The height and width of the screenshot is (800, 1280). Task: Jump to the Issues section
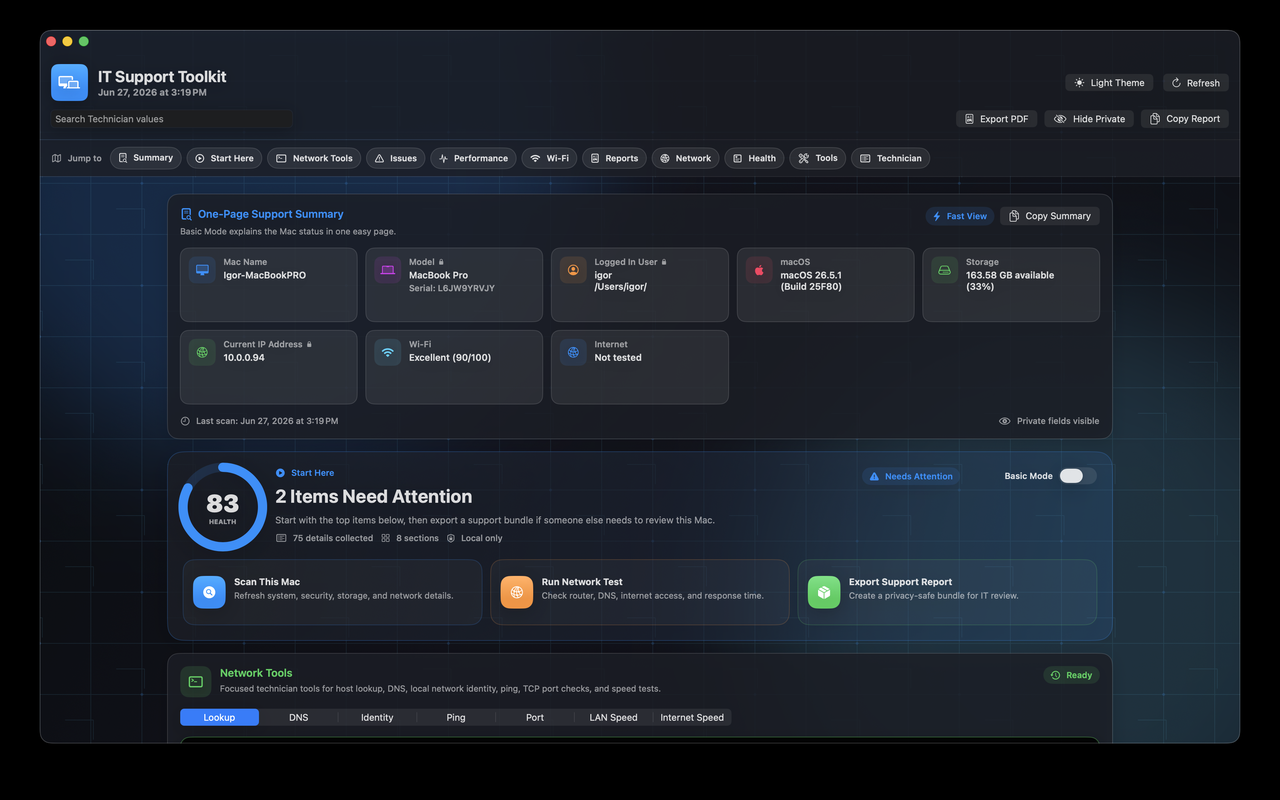pyautogui.click(x=396, y=158)
